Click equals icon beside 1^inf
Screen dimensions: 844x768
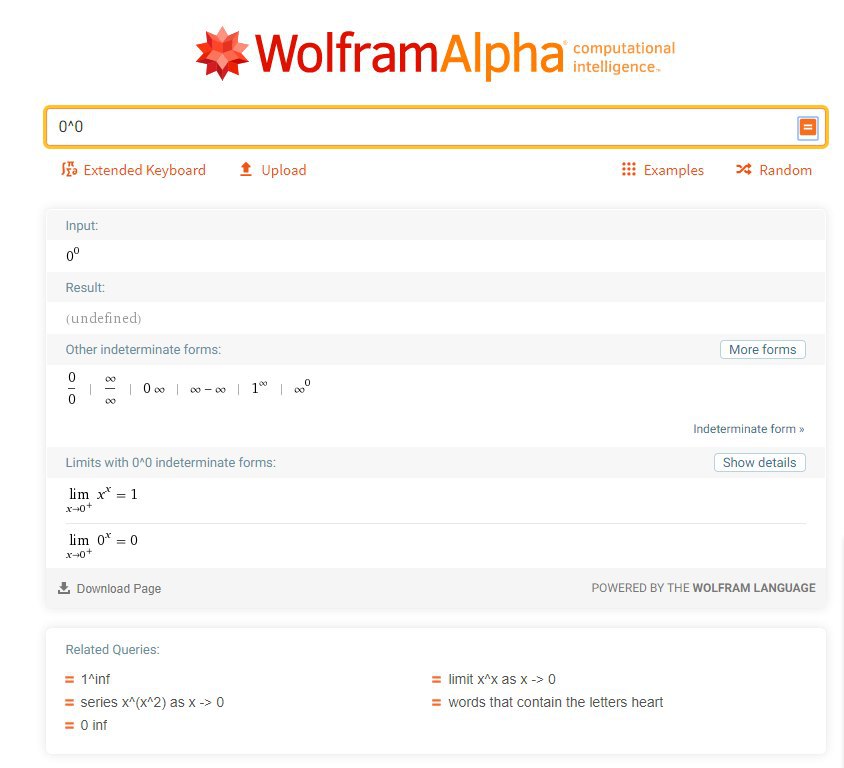pyautogui.click(x=69, y=680)
